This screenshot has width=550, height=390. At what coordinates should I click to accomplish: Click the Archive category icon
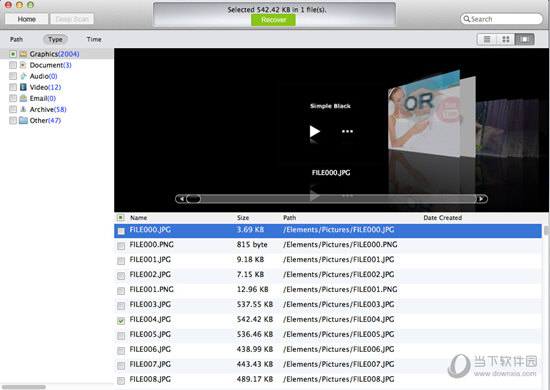point(23,109)
